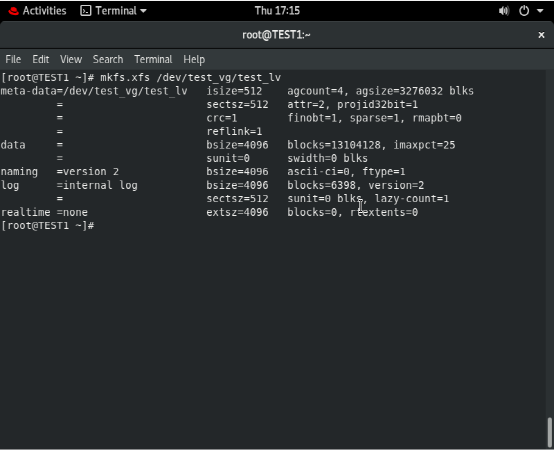This screenshot has width=554, height=450.
Task: Click the volume speaker icon
Action: tap(504, 11)
